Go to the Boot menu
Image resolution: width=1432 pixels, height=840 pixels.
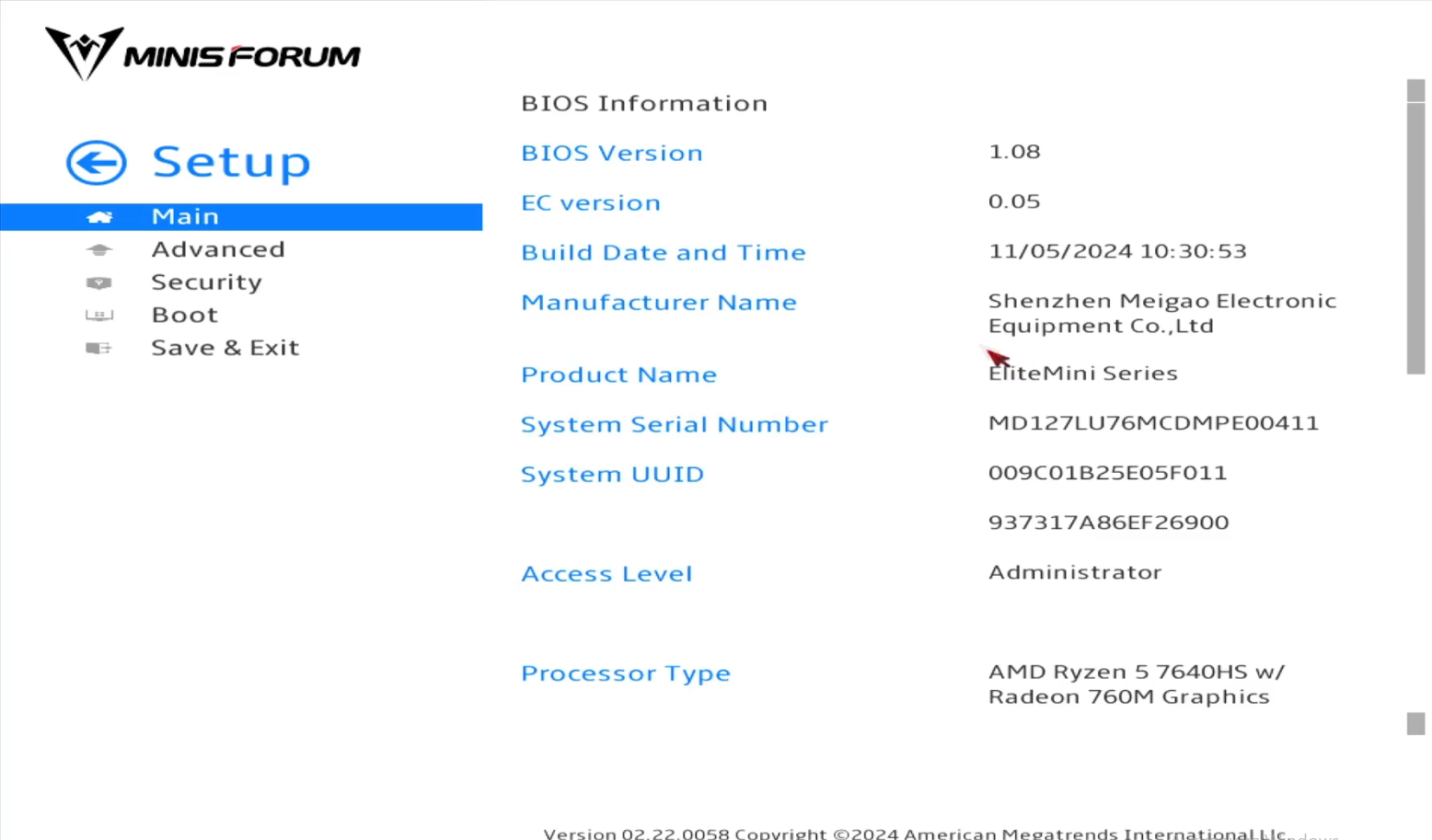coord(184,316)
